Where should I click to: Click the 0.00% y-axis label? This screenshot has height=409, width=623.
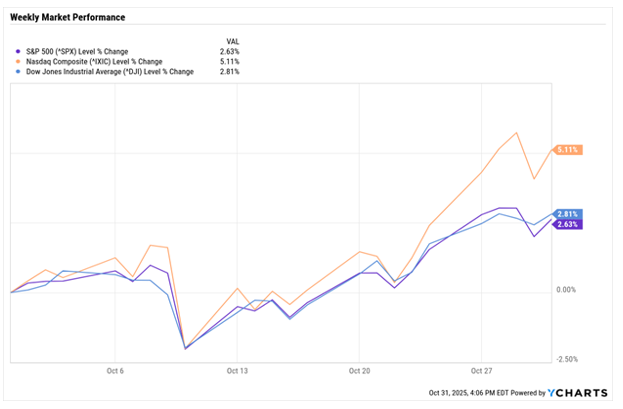point(567,291)
